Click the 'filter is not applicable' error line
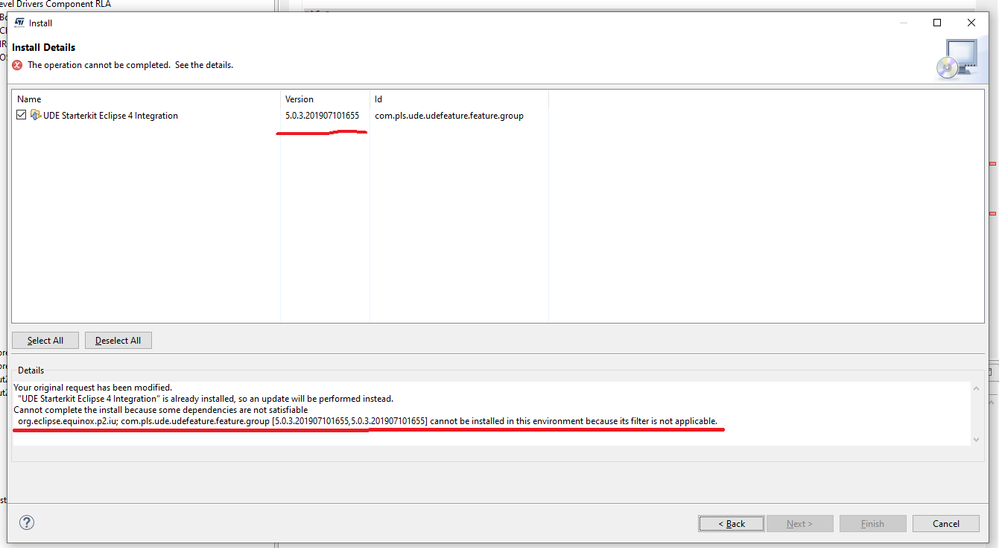 pos(368,421)
